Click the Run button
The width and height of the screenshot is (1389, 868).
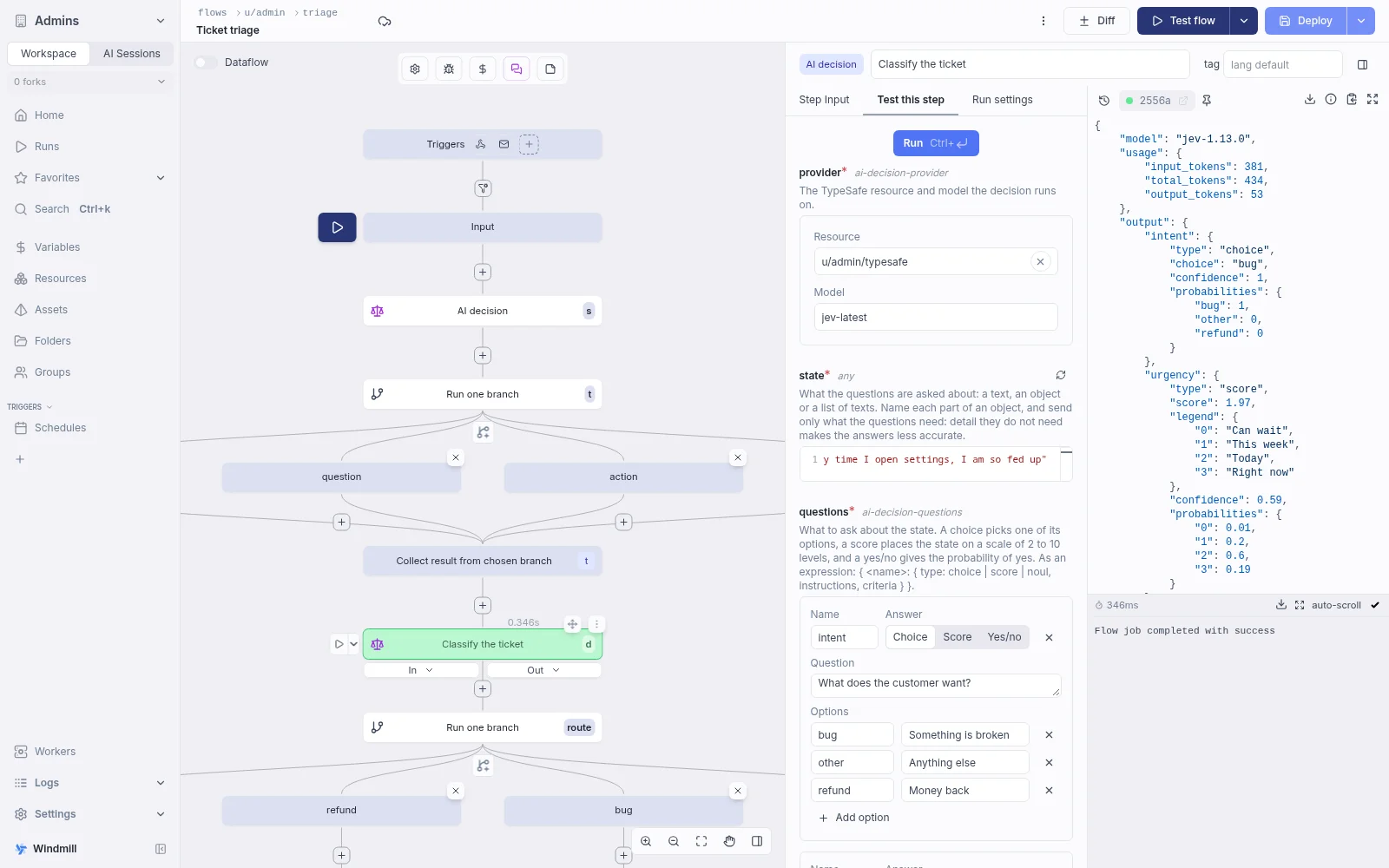(x=936, y=143)
